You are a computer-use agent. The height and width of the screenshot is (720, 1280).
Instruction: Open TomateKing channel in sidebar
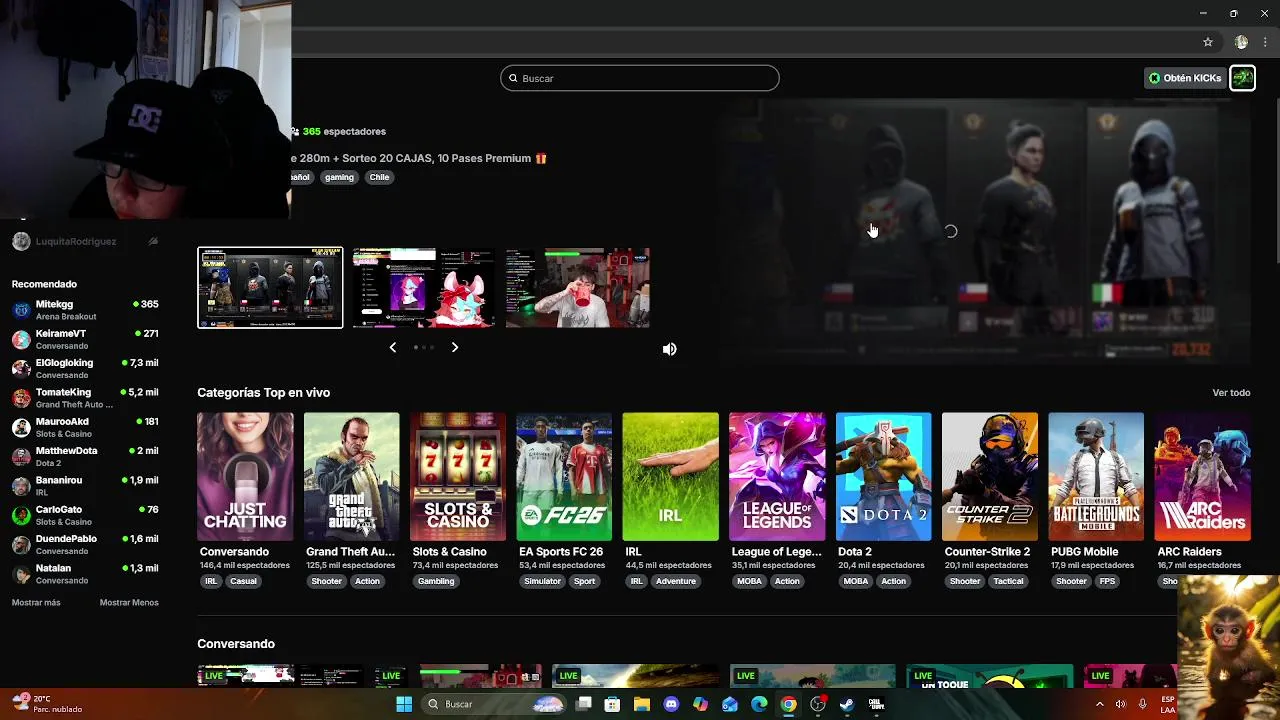pyautogui.click(x=85, y=398)
